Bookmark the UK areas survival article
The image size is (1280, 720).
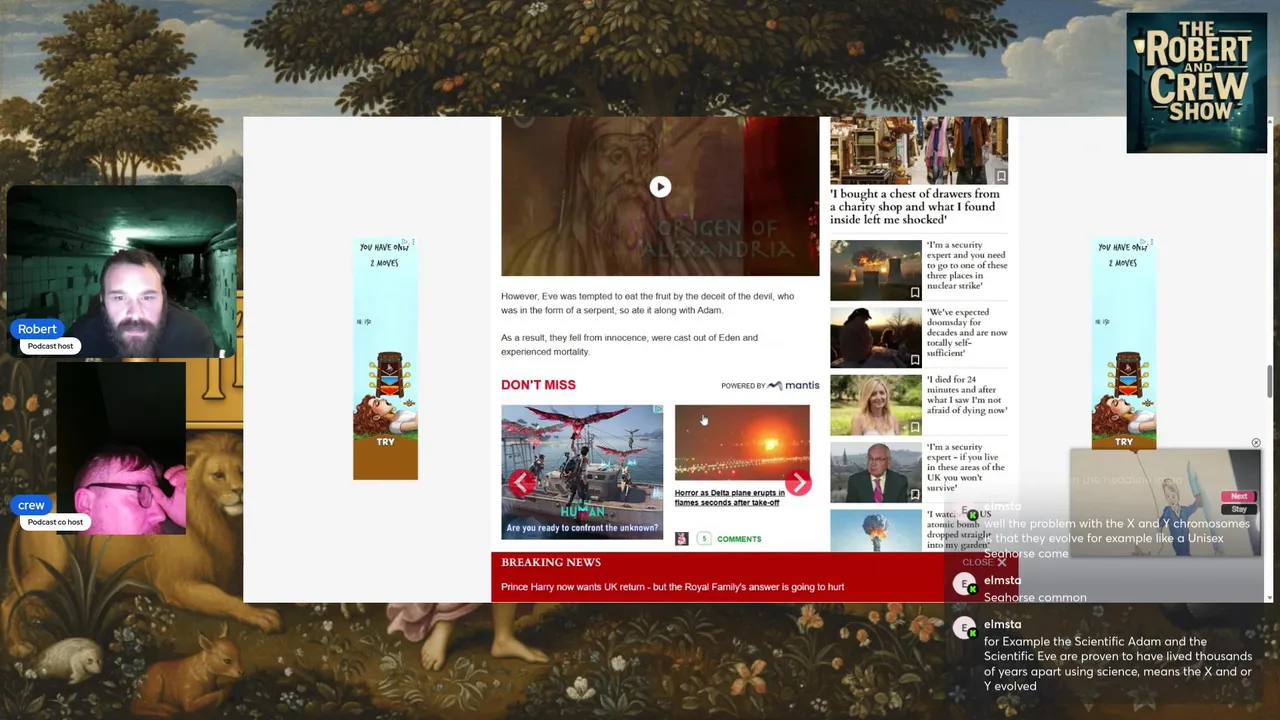914,494
